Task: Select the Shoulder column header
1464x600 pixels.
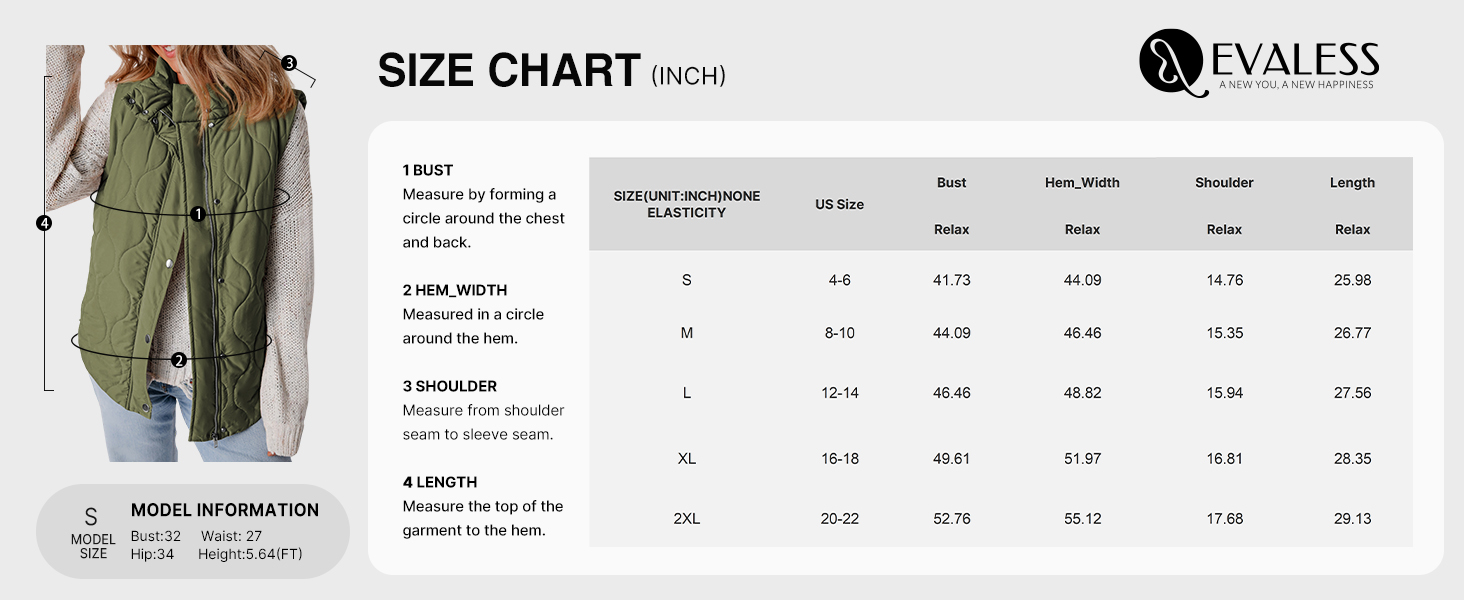Action: (1224, 183)
